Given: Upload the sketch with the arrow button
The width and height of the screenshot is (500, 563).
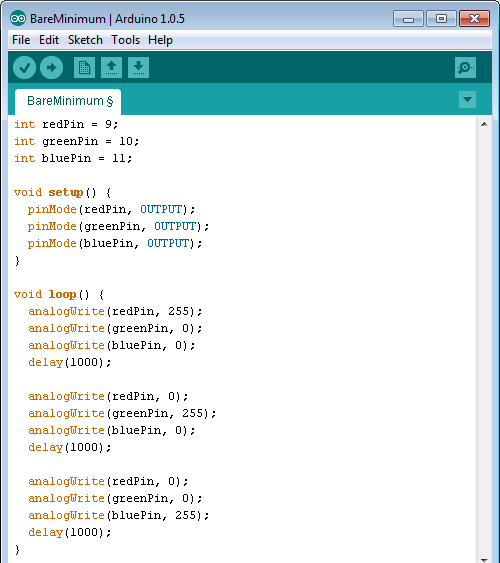Looking at the screenshot, I should point(51,68).
